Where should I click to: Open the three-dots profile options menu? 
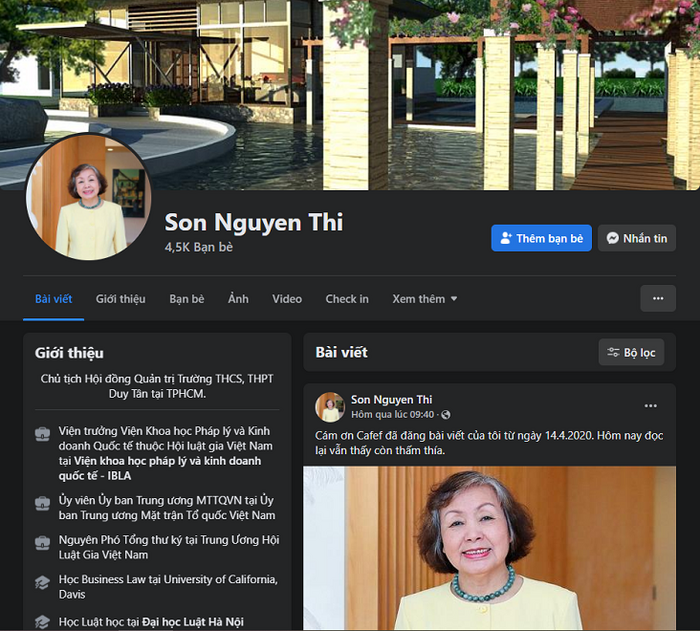[657, 298]
